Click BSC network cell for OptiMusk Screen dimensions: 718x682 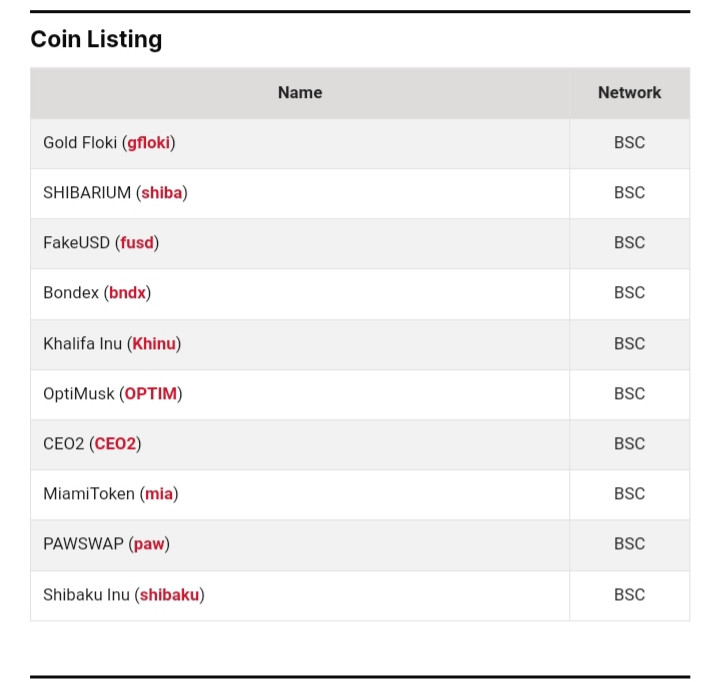tap(629, 394)
